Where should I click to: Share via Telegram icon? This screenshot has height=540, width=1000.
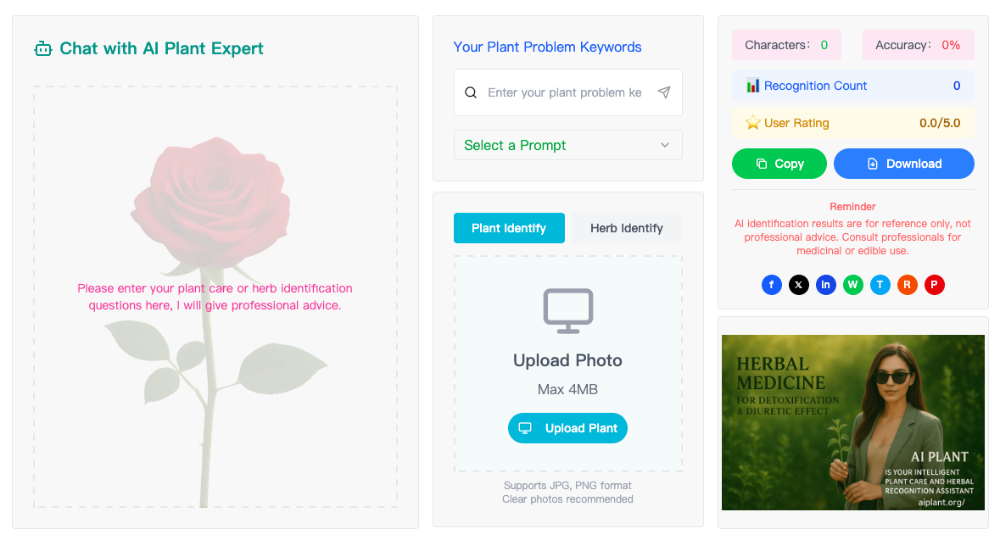(x=880, y=284)
